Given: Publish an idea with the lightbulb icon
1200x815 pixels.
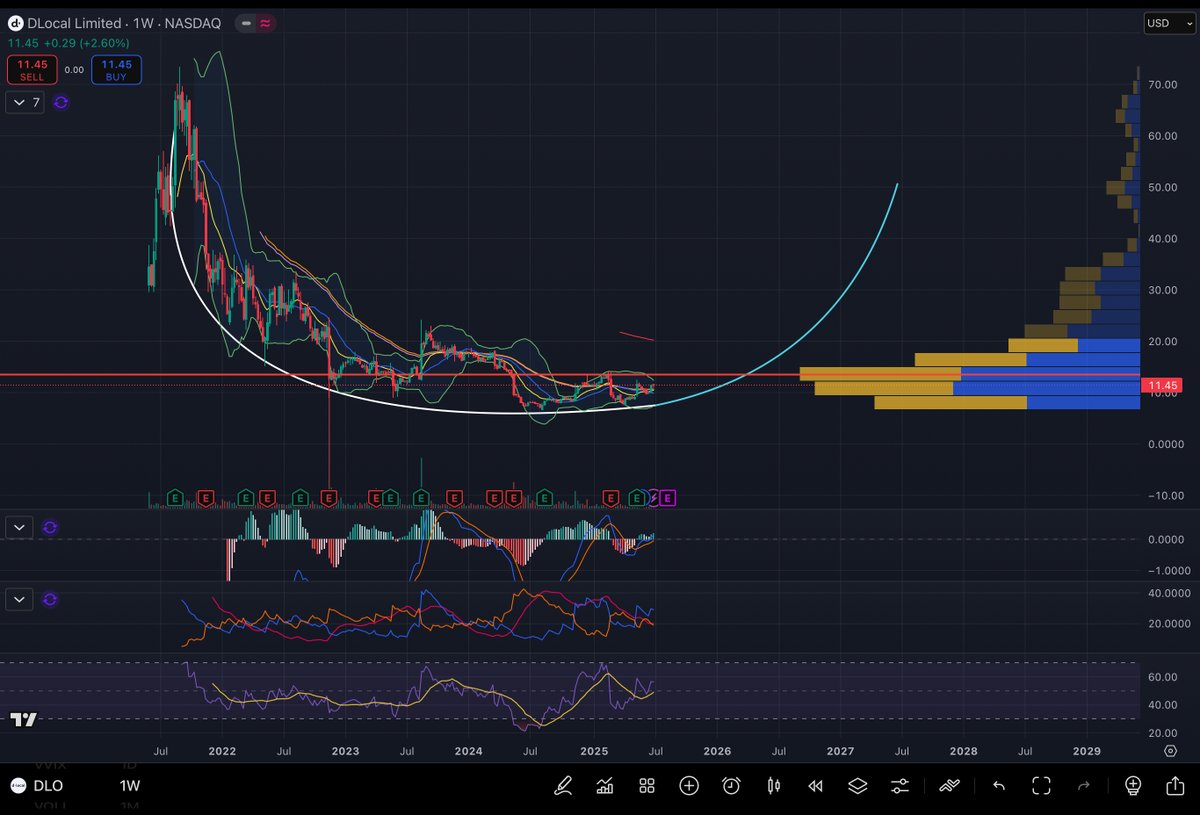Looking at the screenshot, I should pyautogui.click(x=1132, y=785).
